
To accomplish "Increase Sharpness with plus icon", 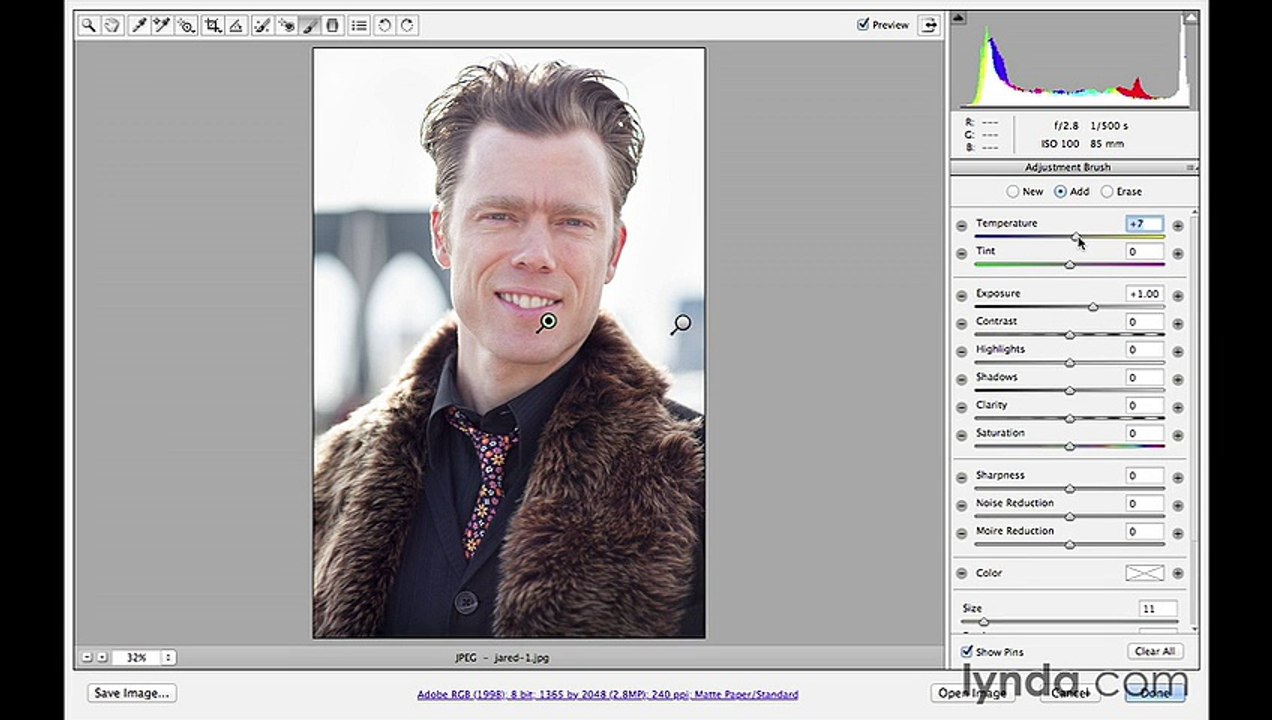I will tap(1177, 478).
